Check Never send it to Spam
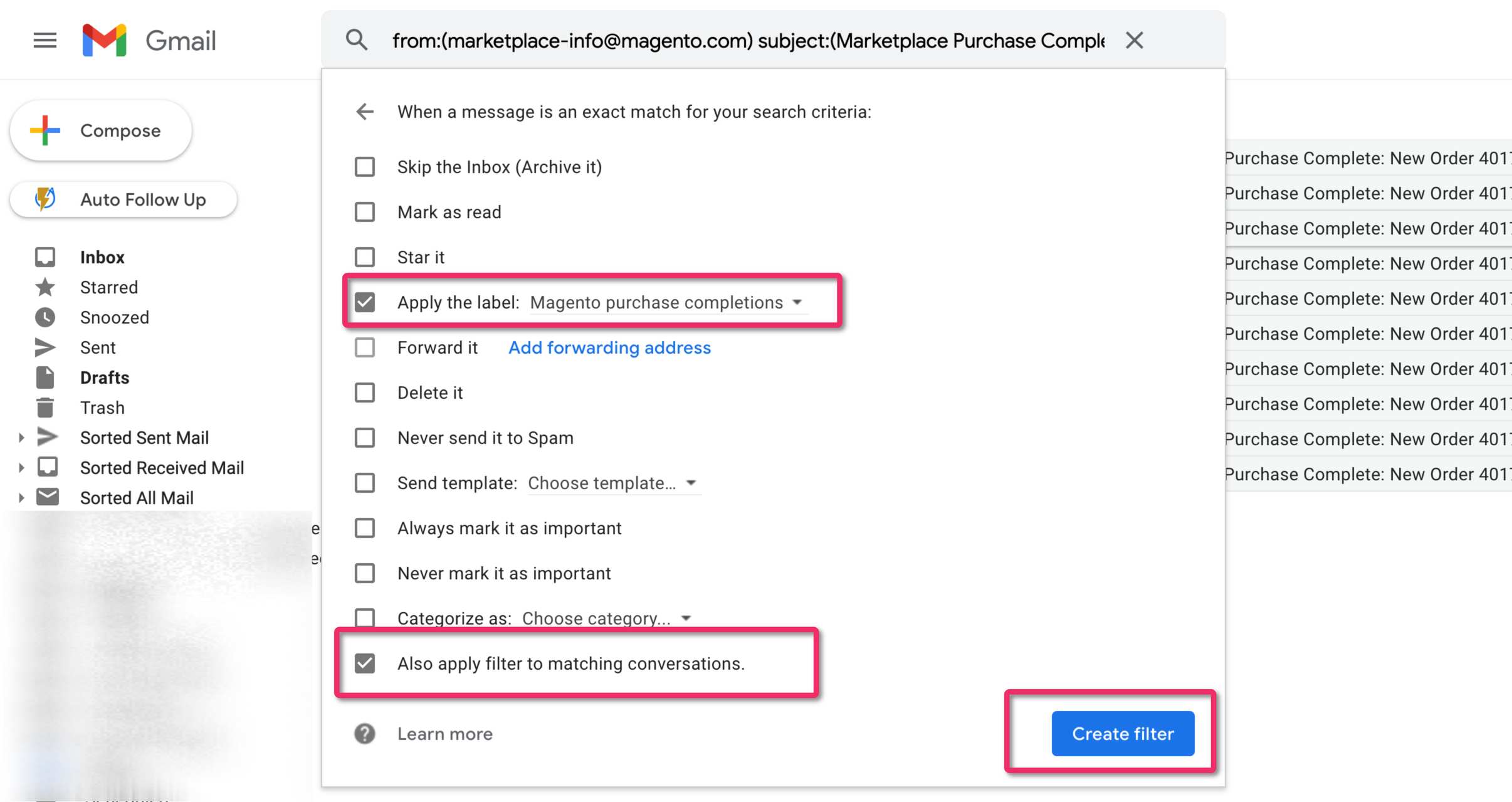Screen dimensions: 1512x802 [365, 438]
